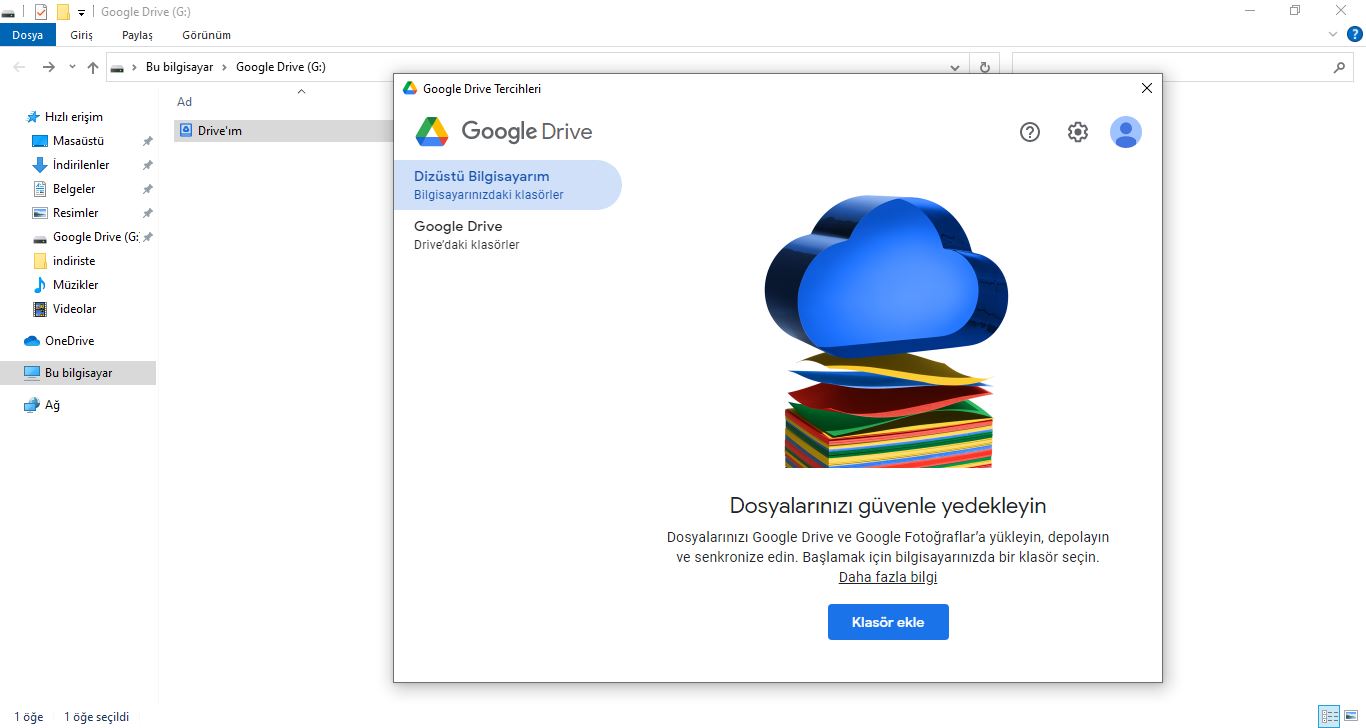Go forward in File Explorer

pos(48,67)
